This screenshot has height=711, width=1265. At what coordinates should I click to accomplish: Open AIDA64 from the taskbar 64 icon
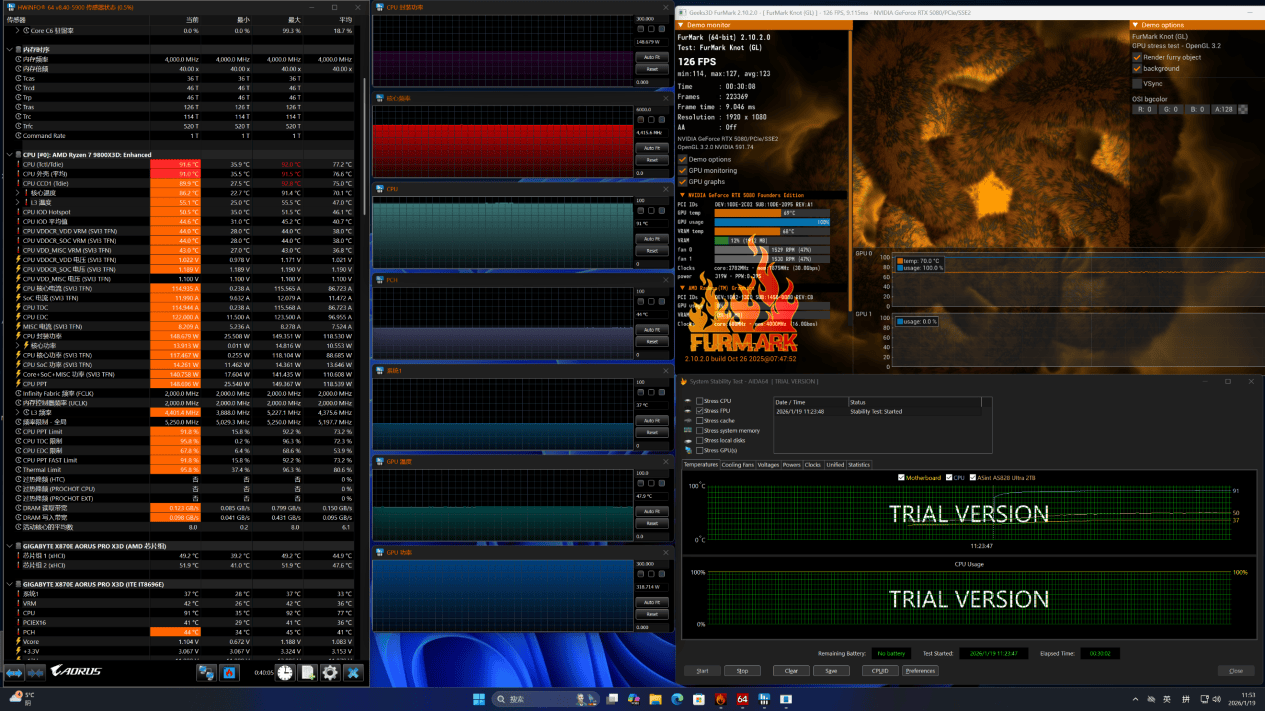tap(742, 699)
